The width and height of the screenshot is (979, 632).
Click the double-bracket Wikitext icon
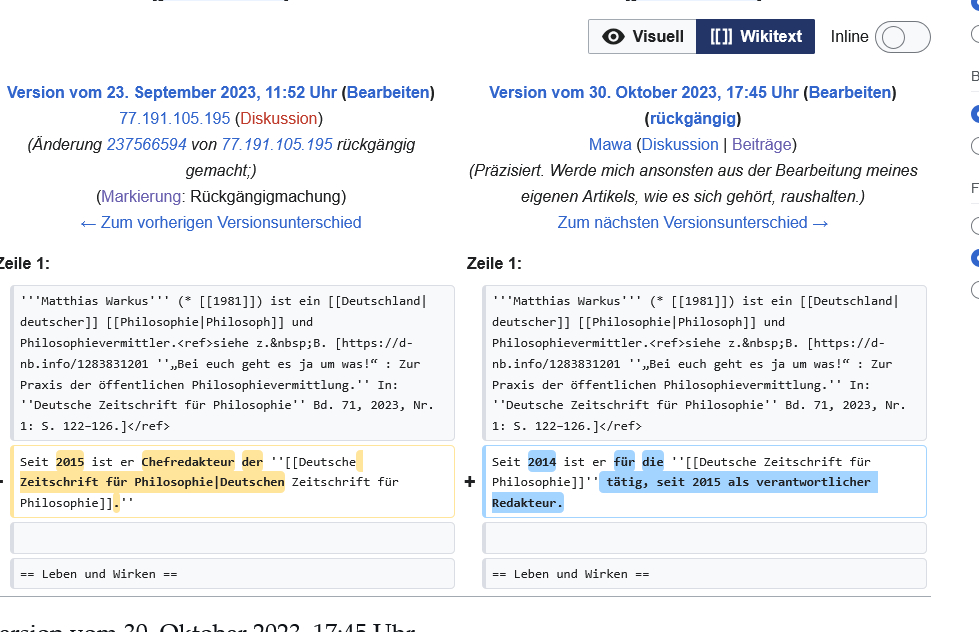tap(721, 37)
